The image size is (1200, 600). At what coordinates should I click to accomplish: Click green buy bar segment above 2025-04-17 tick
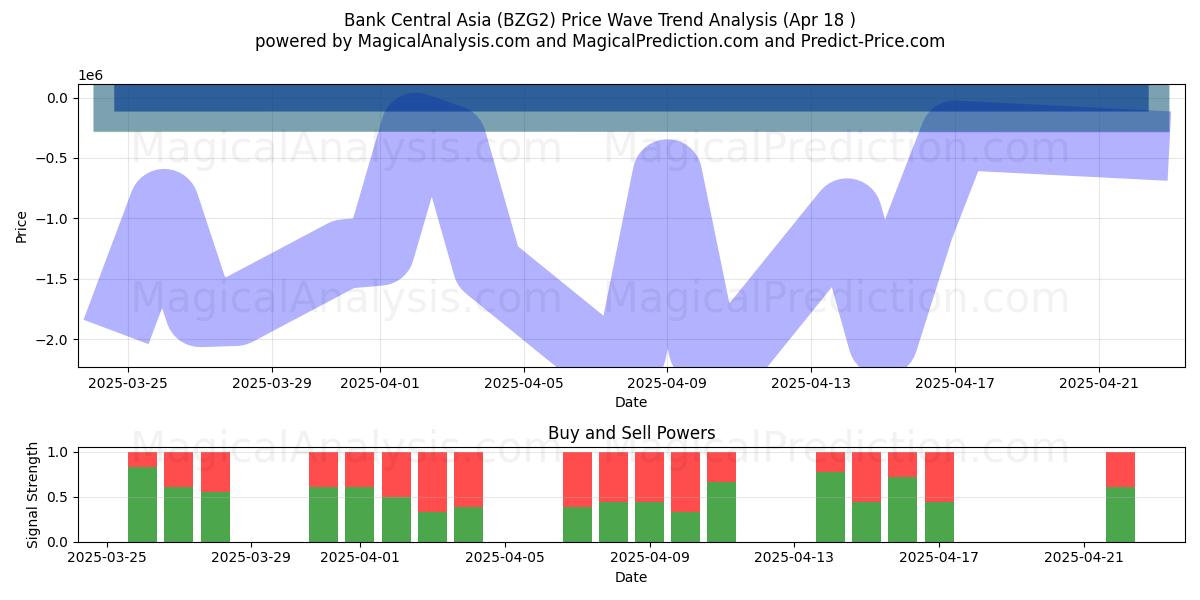click(939, 522)
